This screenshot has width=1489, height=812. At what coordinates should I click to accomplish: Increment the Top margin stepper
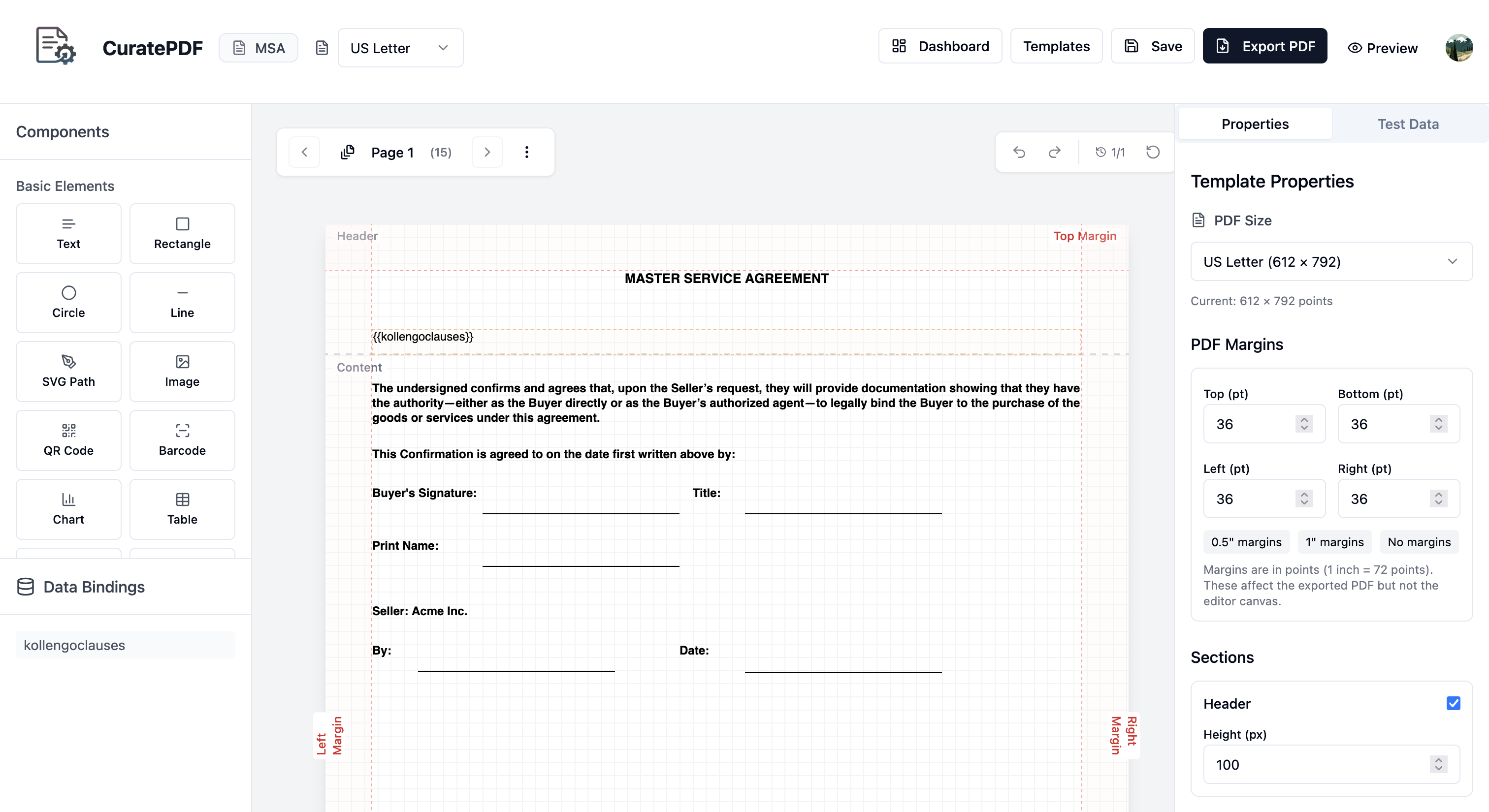coord(1304,419)
